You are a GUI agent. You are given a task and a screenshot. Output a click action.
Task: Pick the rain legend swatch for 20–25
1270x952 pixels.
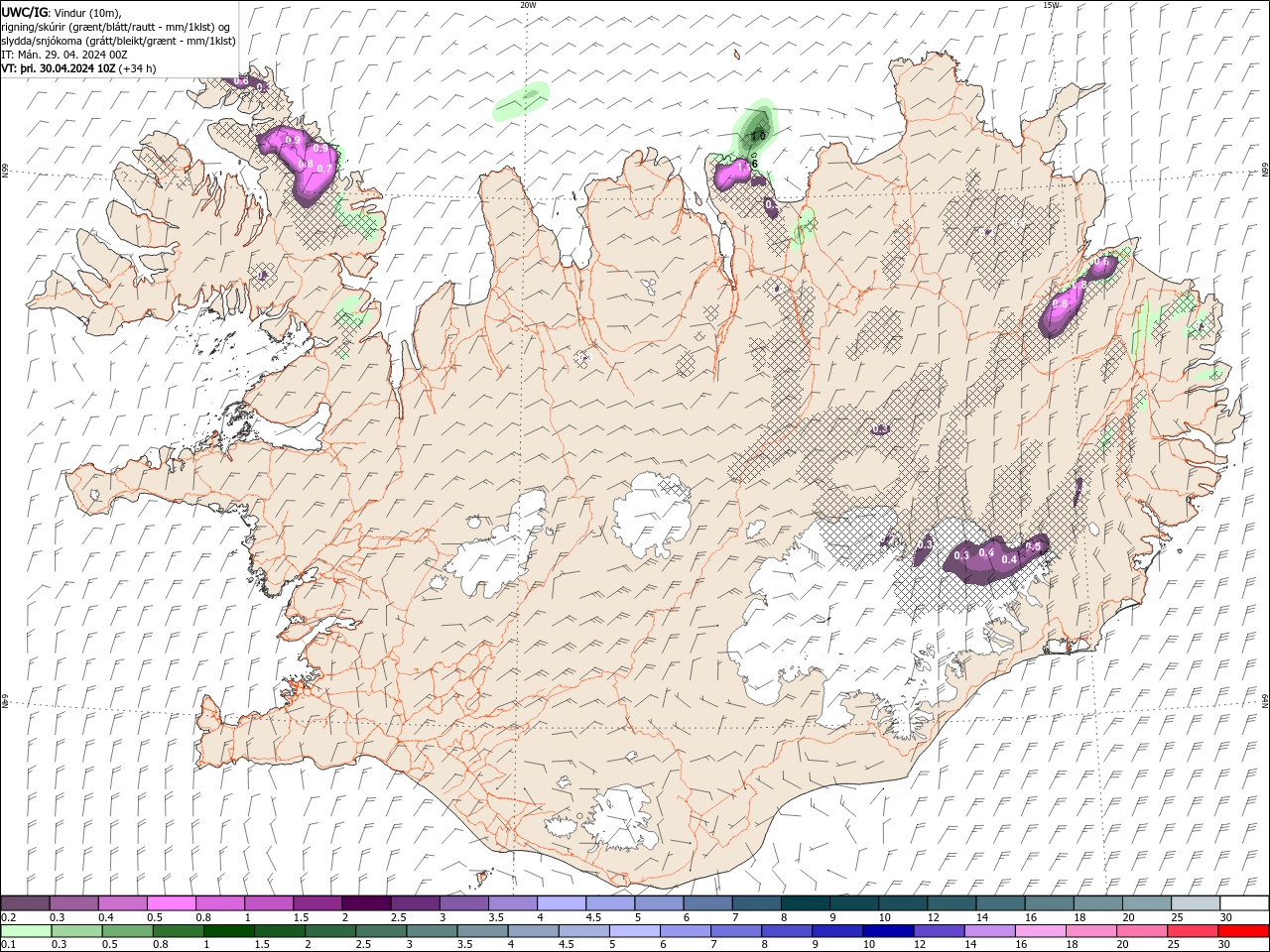[x=1141, y=931]
